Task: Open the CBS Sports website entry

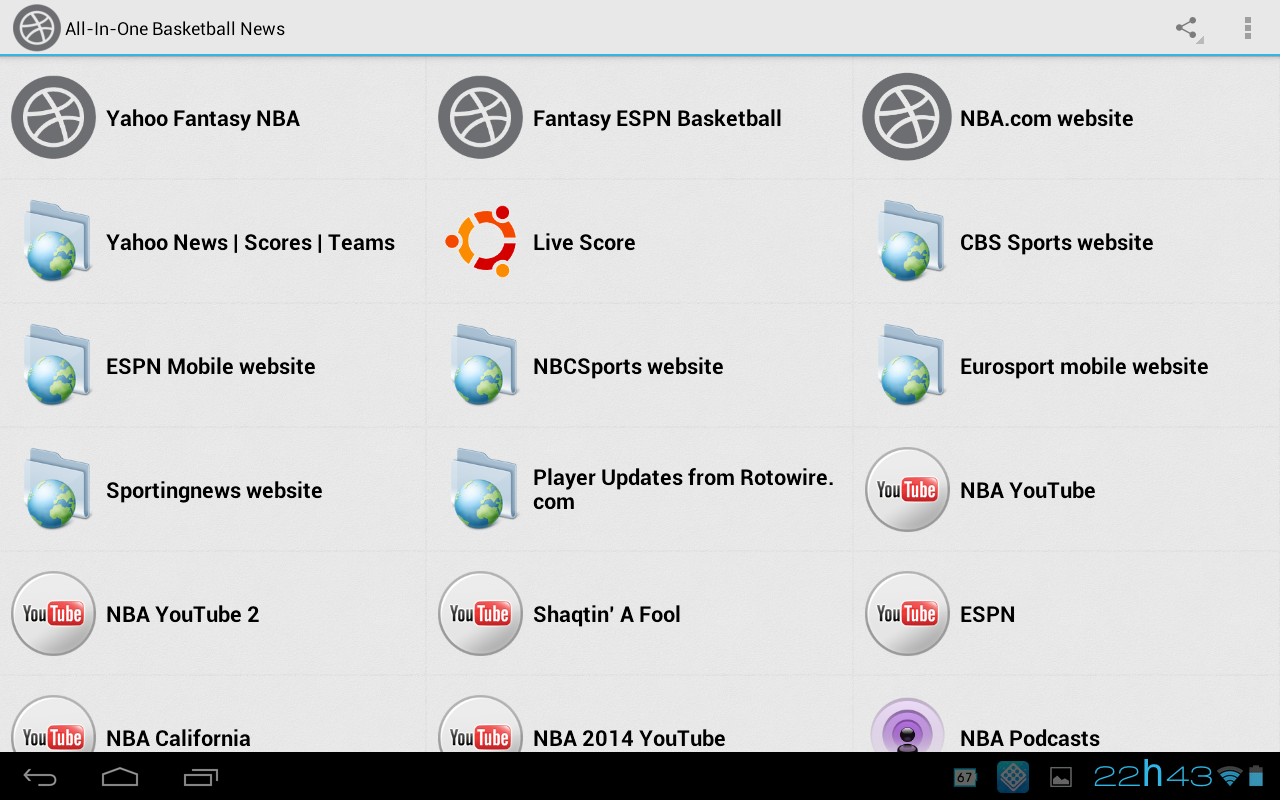Action: click(x=1057, y=242)
